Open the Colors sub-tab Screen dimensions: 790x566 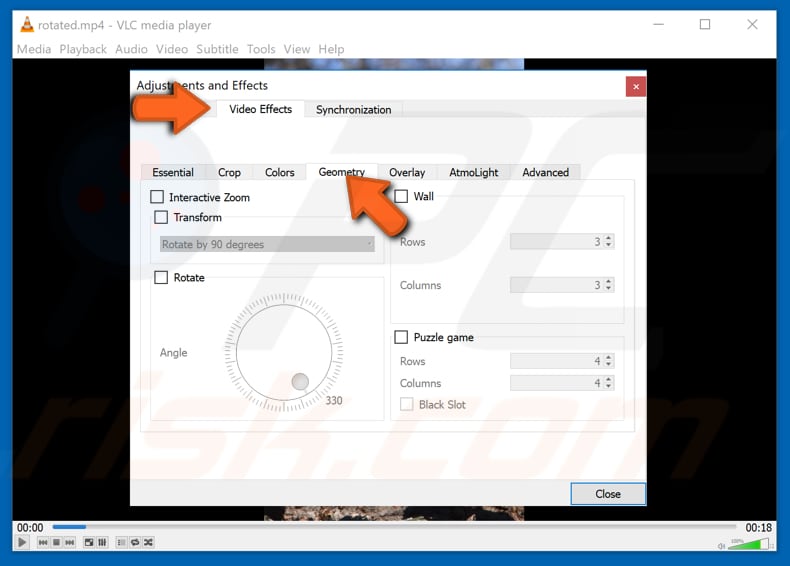click(x=280, y=172)
